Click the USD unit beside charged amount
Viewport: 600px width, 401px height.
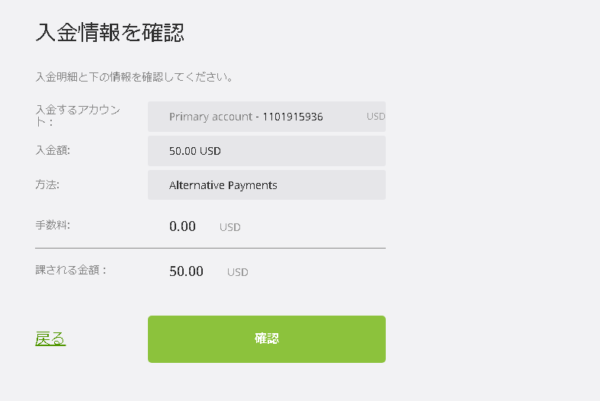click(237, 272)
